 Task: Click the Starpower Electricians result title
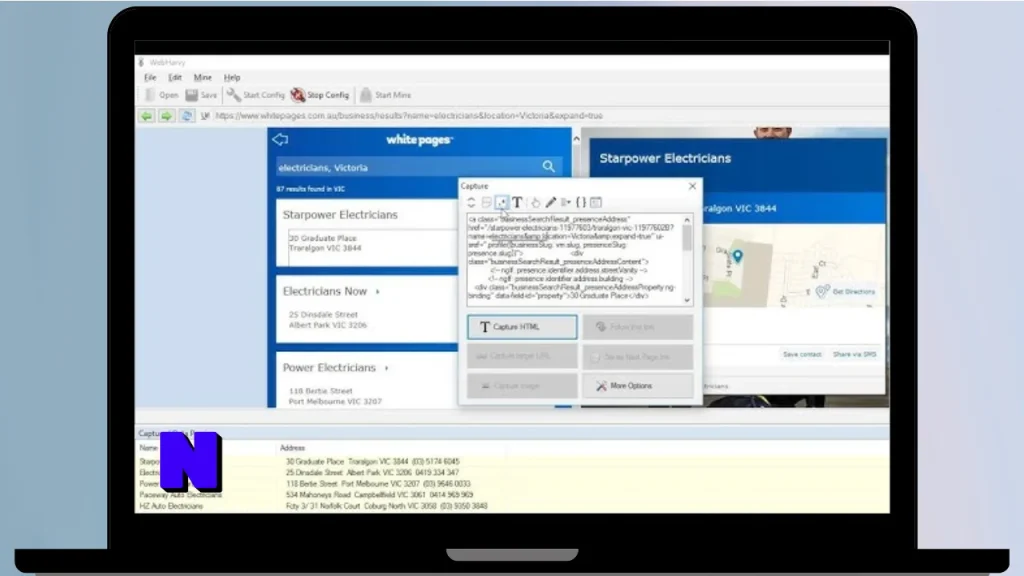point(340,215)
